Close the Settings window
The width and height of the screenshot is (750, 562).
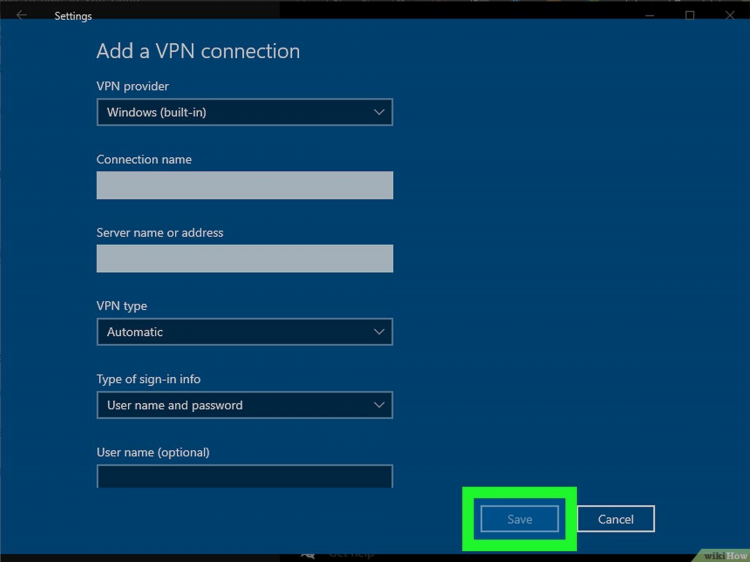pos(729,15)
